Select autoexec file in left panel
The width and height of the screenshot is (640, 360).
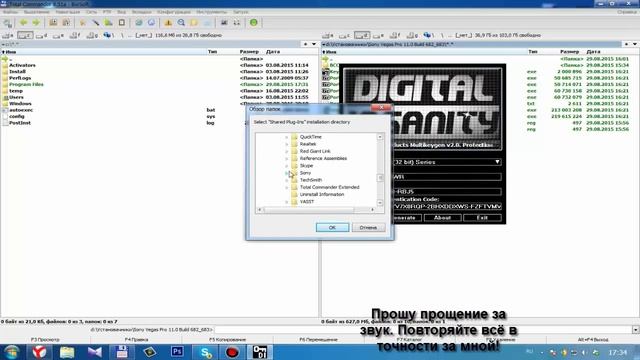tap(21, 110)
